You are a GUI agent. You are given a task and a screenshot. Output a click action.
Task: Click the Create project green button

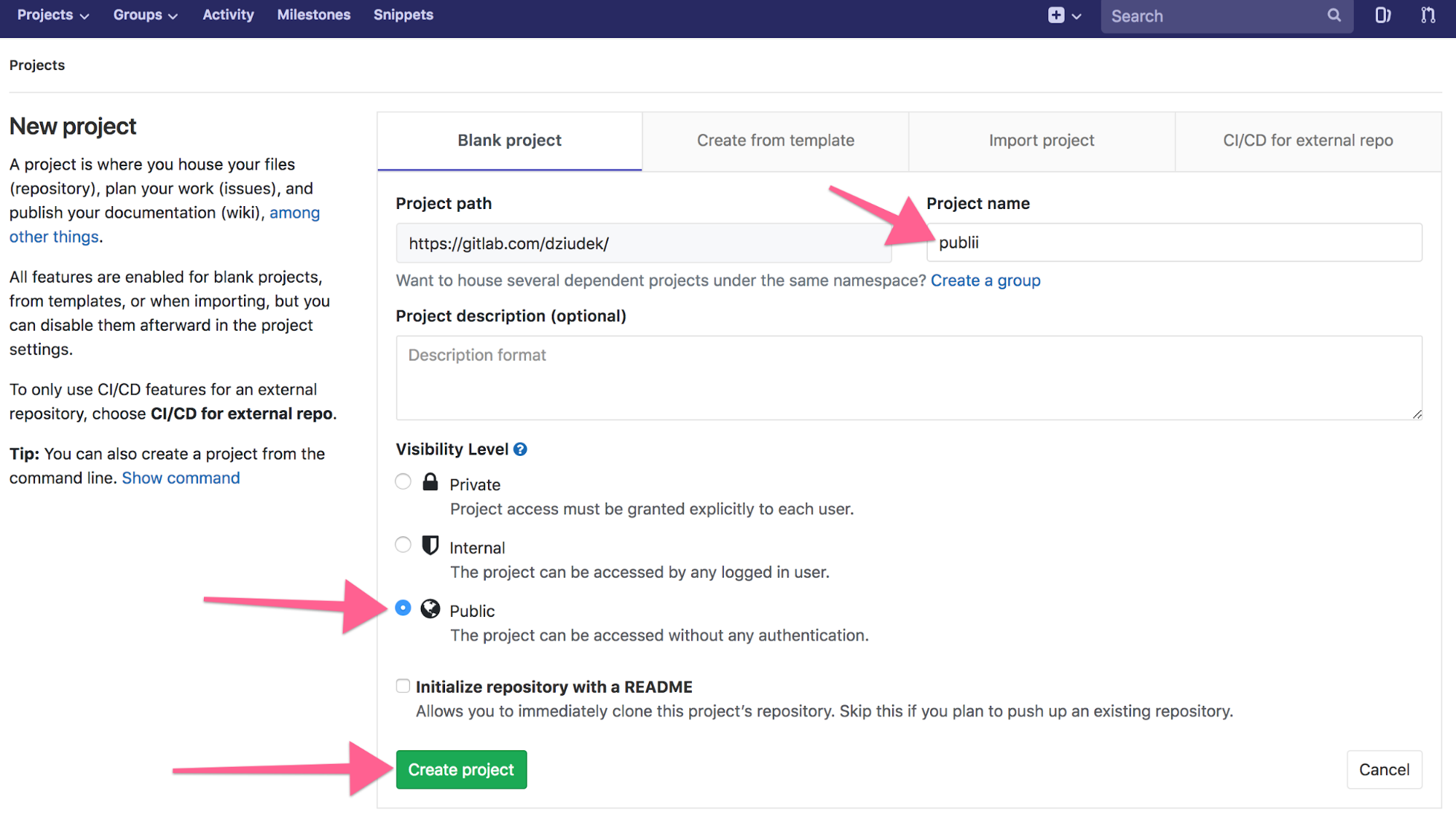[462, 770]
